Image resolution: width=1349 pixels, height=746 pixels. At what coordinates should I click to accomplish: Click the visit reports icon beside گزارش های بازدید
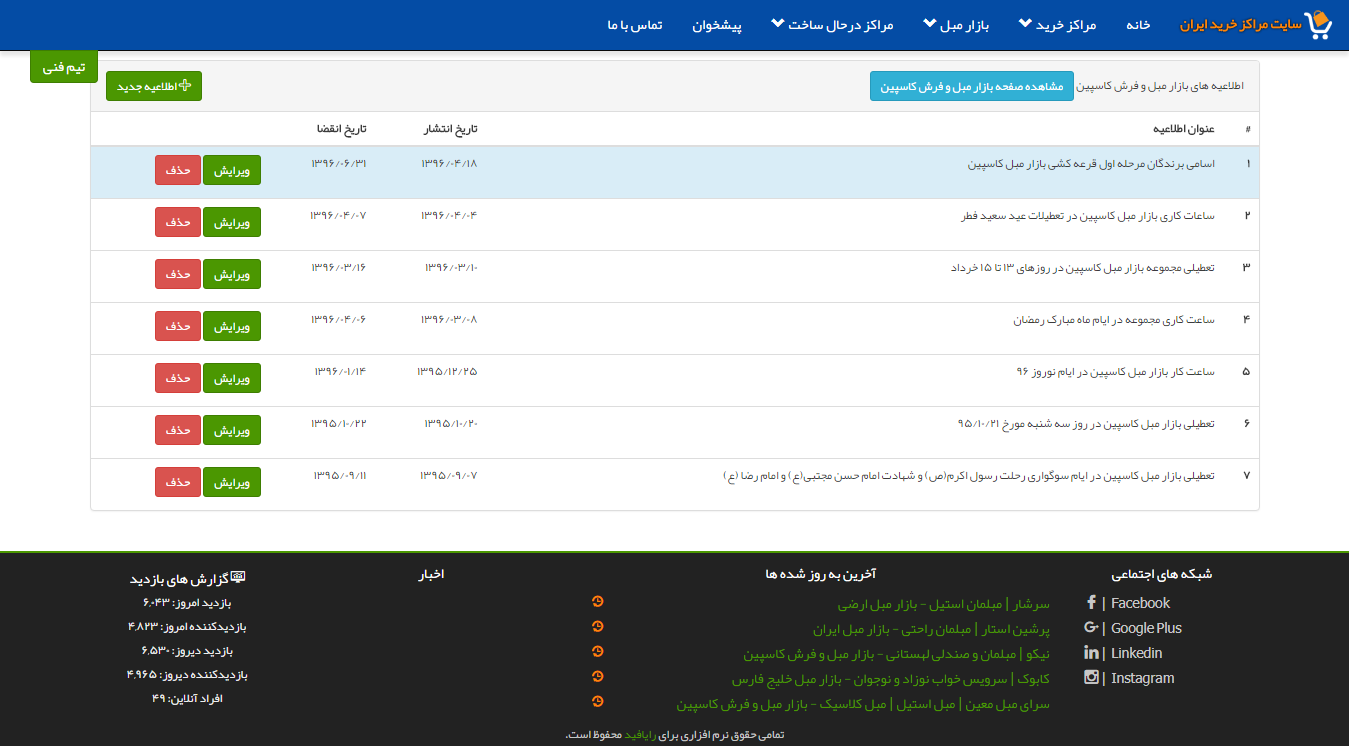(238, 578)
